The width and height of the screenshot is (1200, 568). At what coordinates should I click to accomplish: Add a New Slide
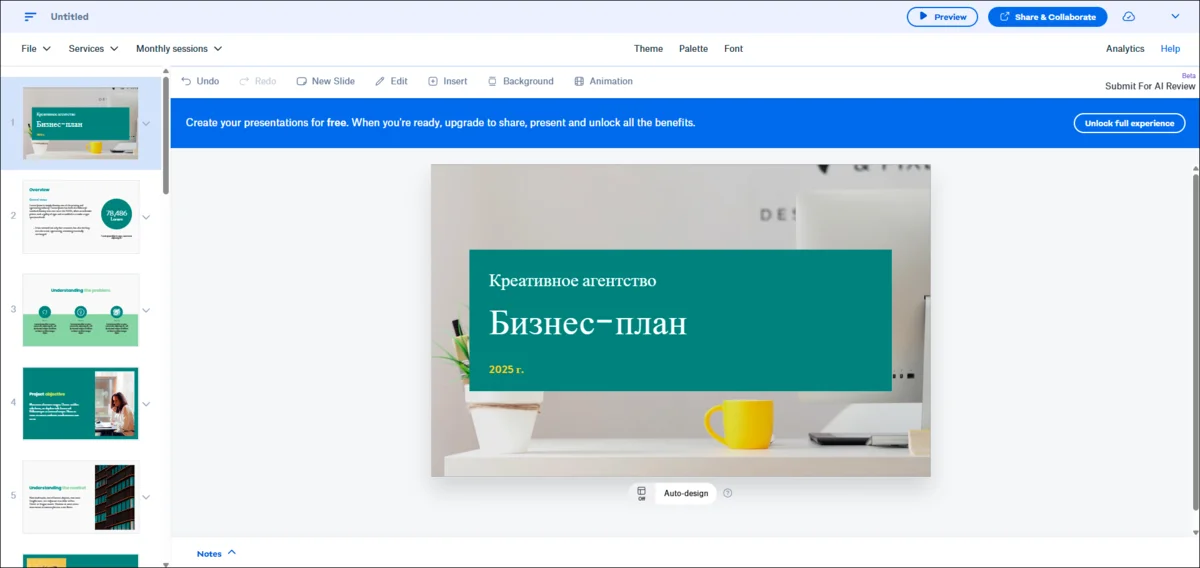(x=325, y=81)
